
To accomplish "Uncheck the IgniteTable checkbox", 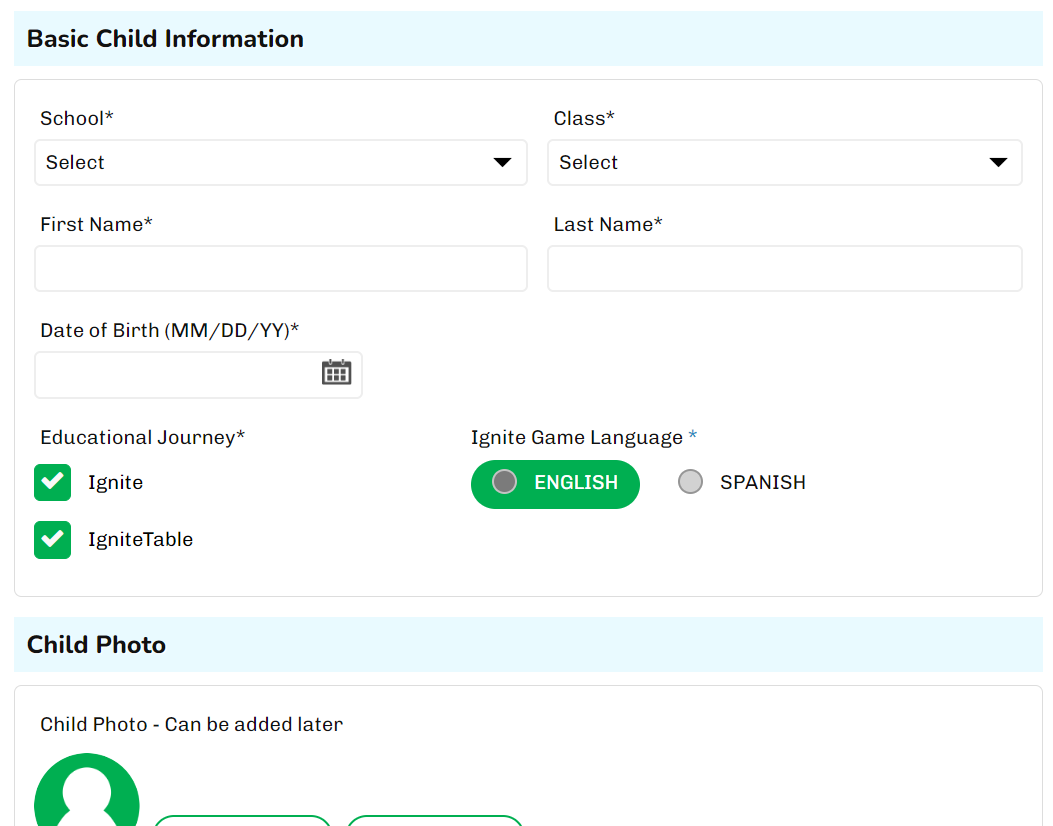I will tap(53, 539).
